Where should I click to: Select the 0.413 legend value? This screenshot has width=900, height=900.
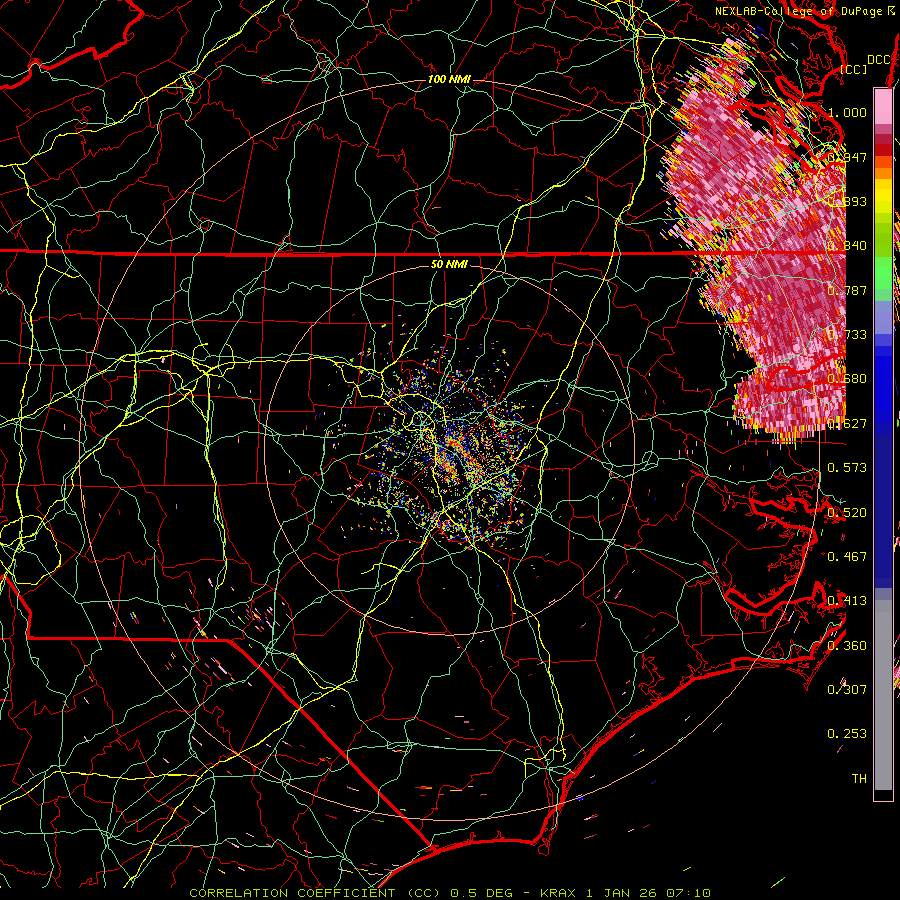847,601
